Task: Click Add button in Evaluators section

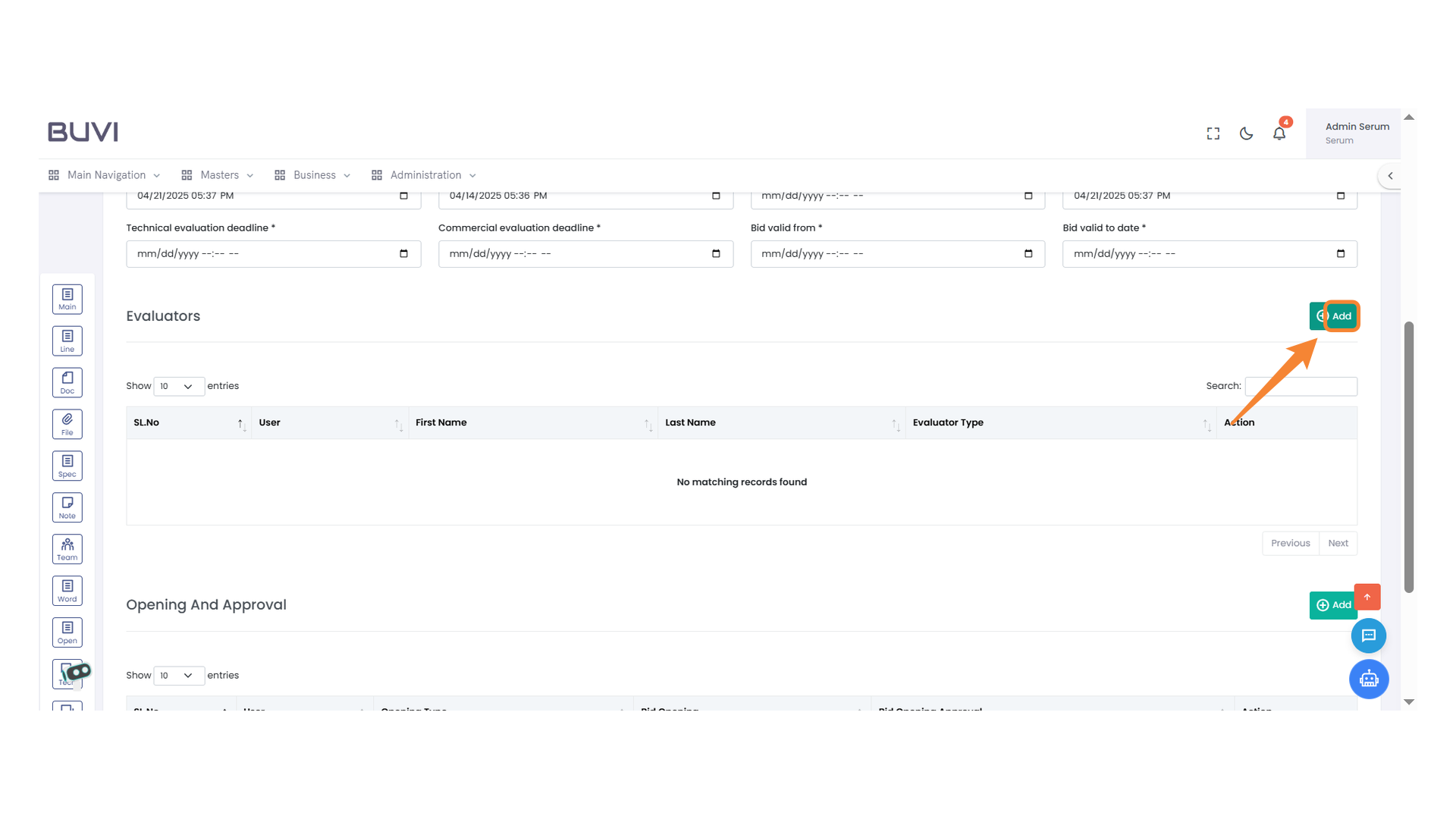Action: 1334,316
